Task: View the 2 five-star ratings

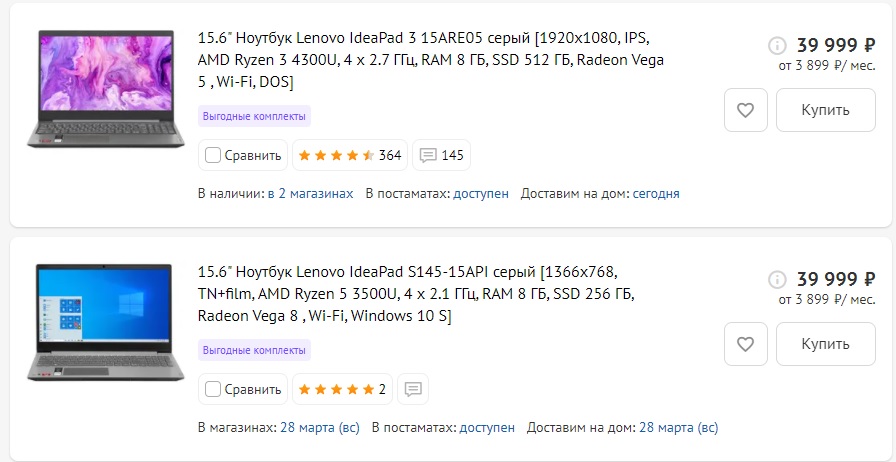Action: click(342, 389)
